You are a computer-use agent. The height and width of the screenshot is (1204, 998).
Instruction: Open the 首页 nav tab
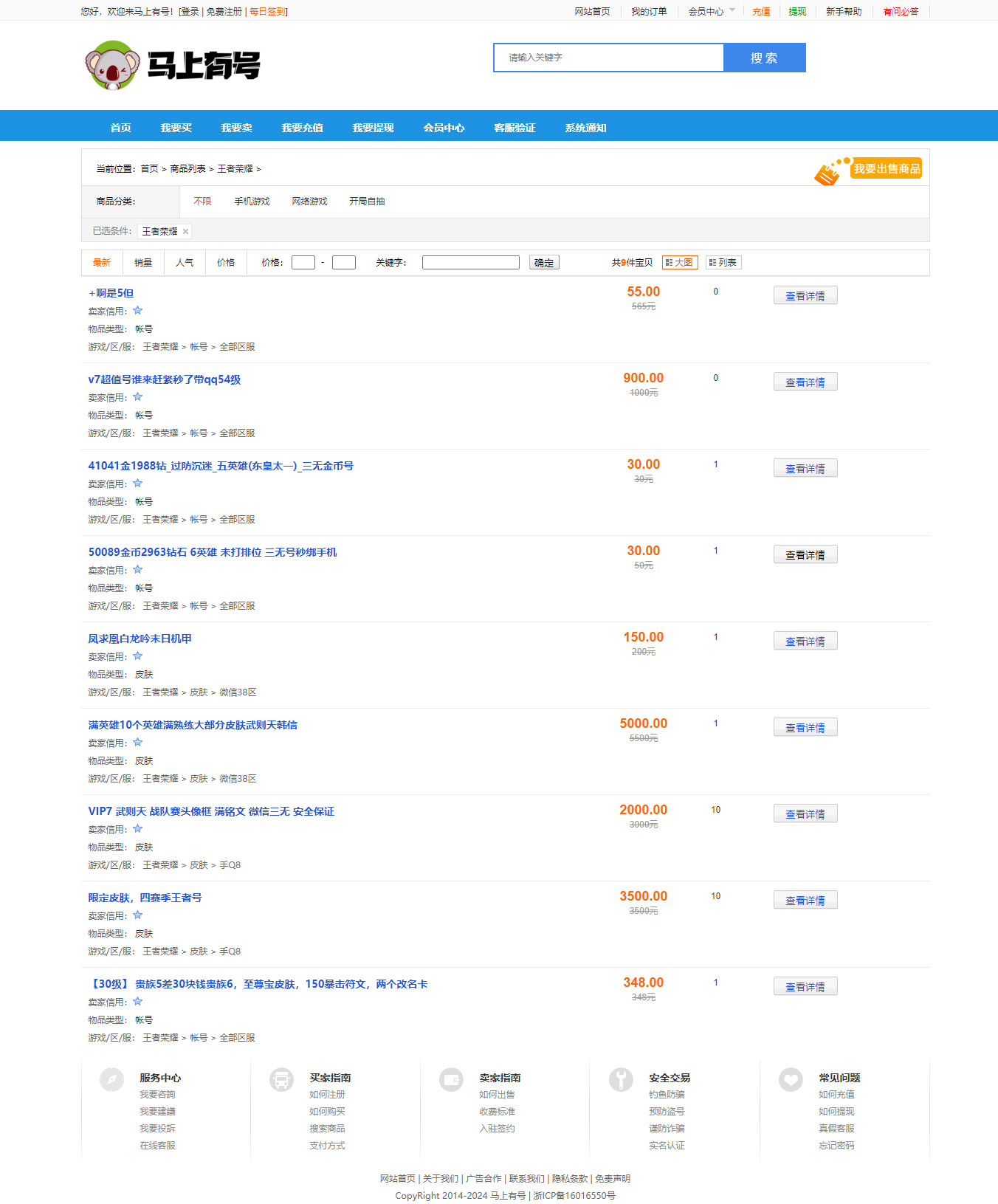click(x=121, y=128)
